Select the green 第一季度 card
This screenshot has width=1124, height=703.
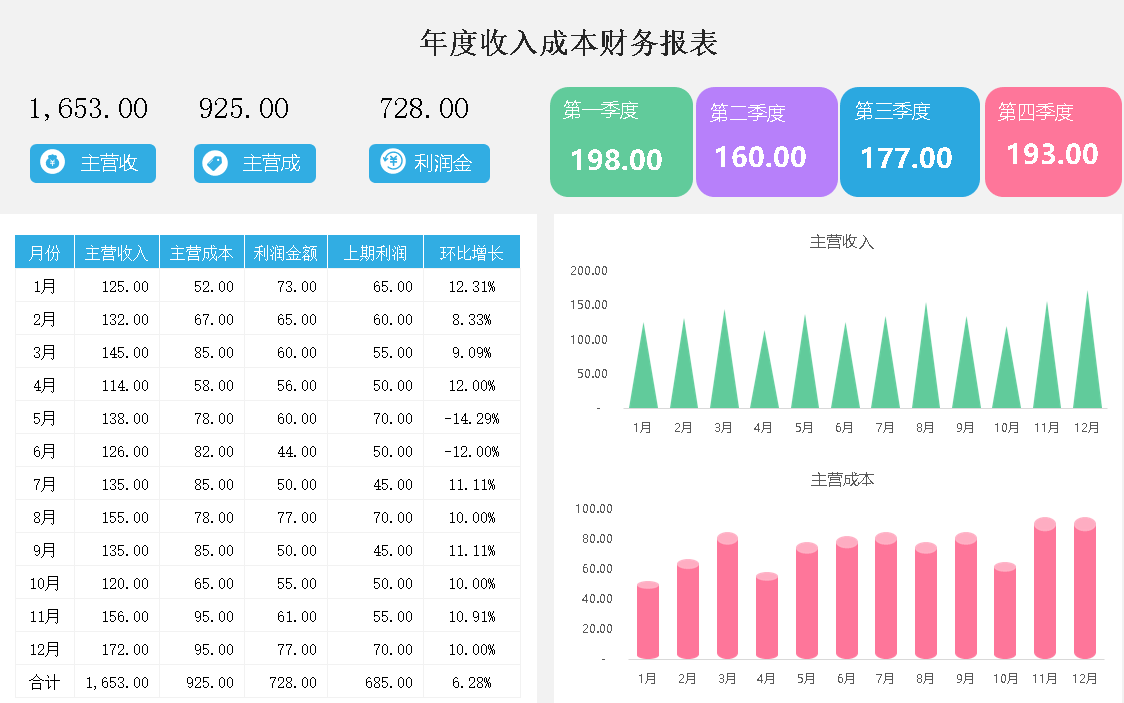click(x=621, y=142)
